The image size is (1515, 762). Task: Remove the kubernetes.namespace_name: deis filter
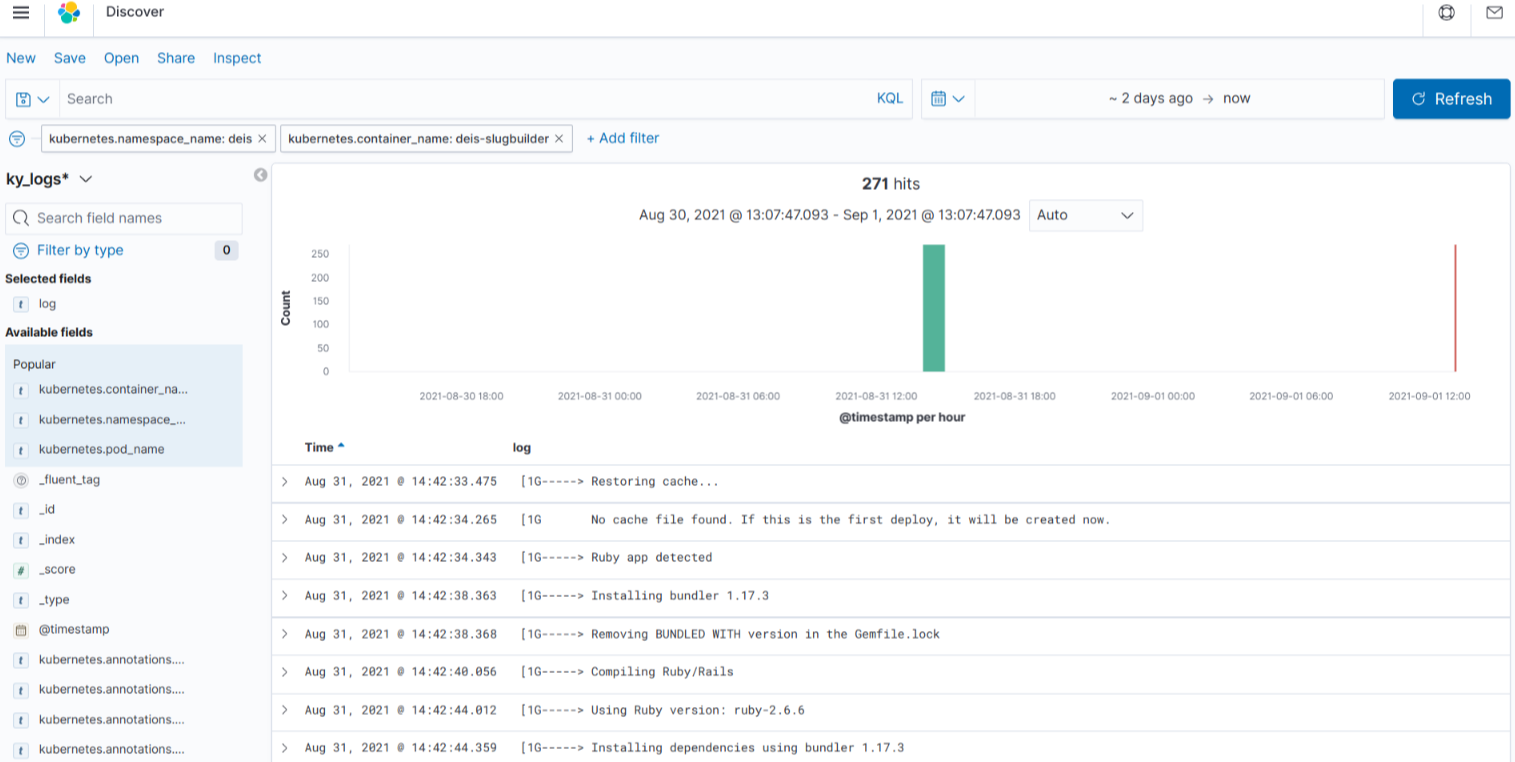pyautogui.click(x=263, y=139)
